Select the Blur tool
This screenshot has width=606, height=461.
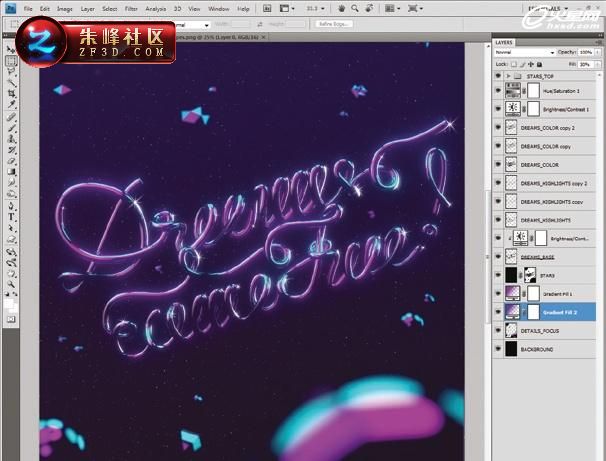(x=11, y=182)
